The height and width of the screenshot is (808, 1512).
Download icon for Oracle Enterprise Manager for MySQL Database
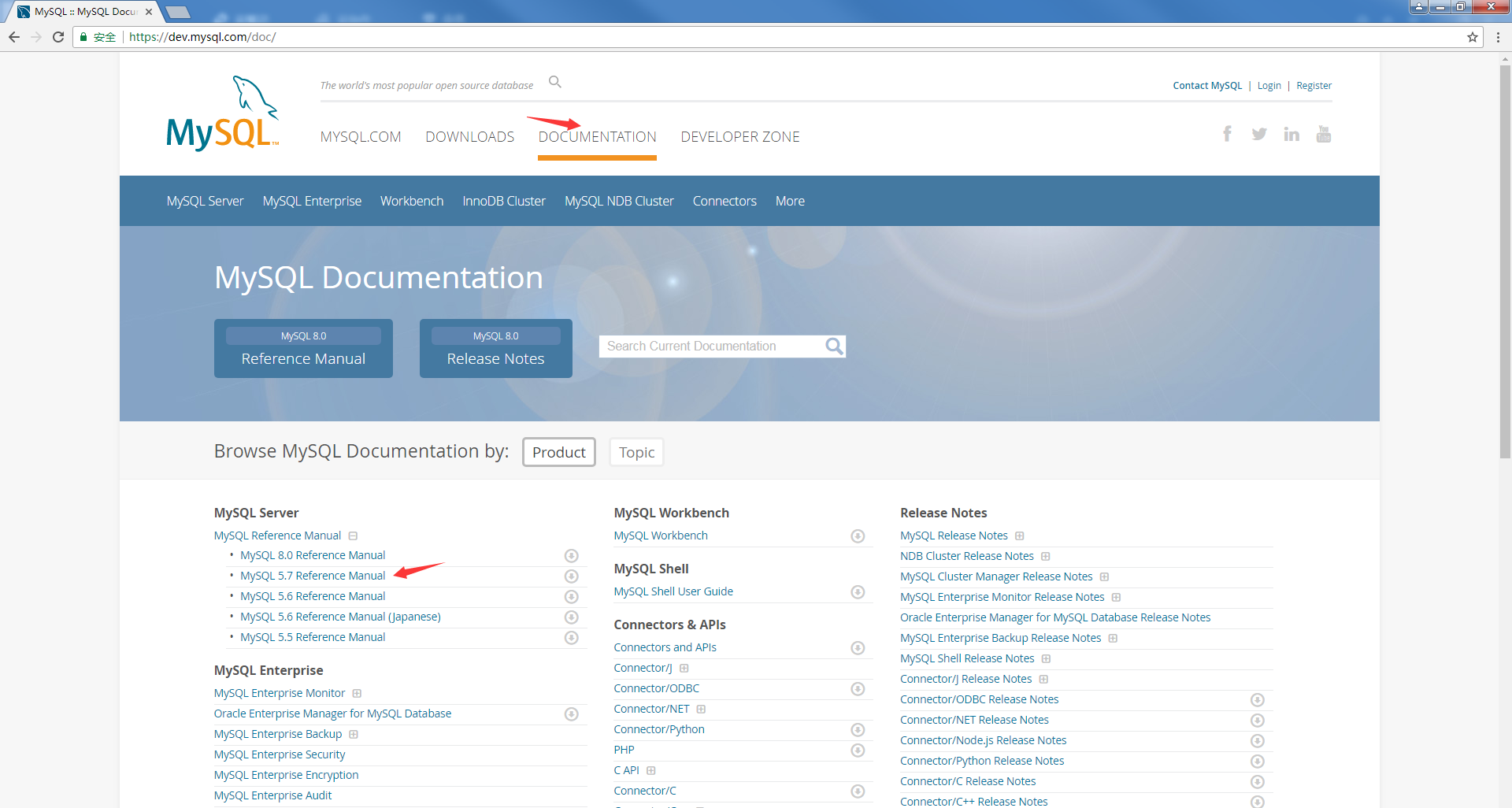coord(572,714)
